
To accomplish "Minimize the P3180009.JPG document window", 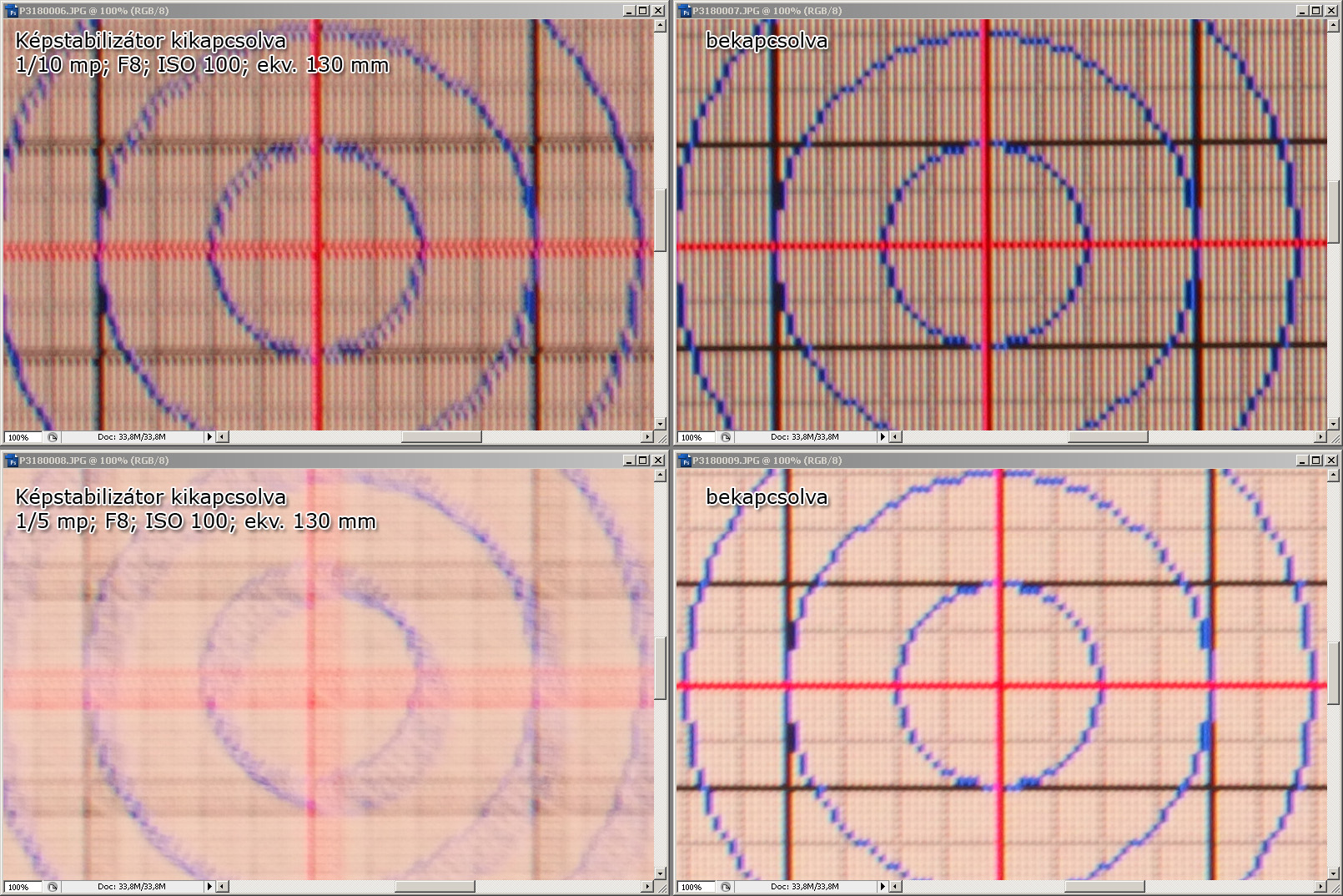I will pos(1302,461).
